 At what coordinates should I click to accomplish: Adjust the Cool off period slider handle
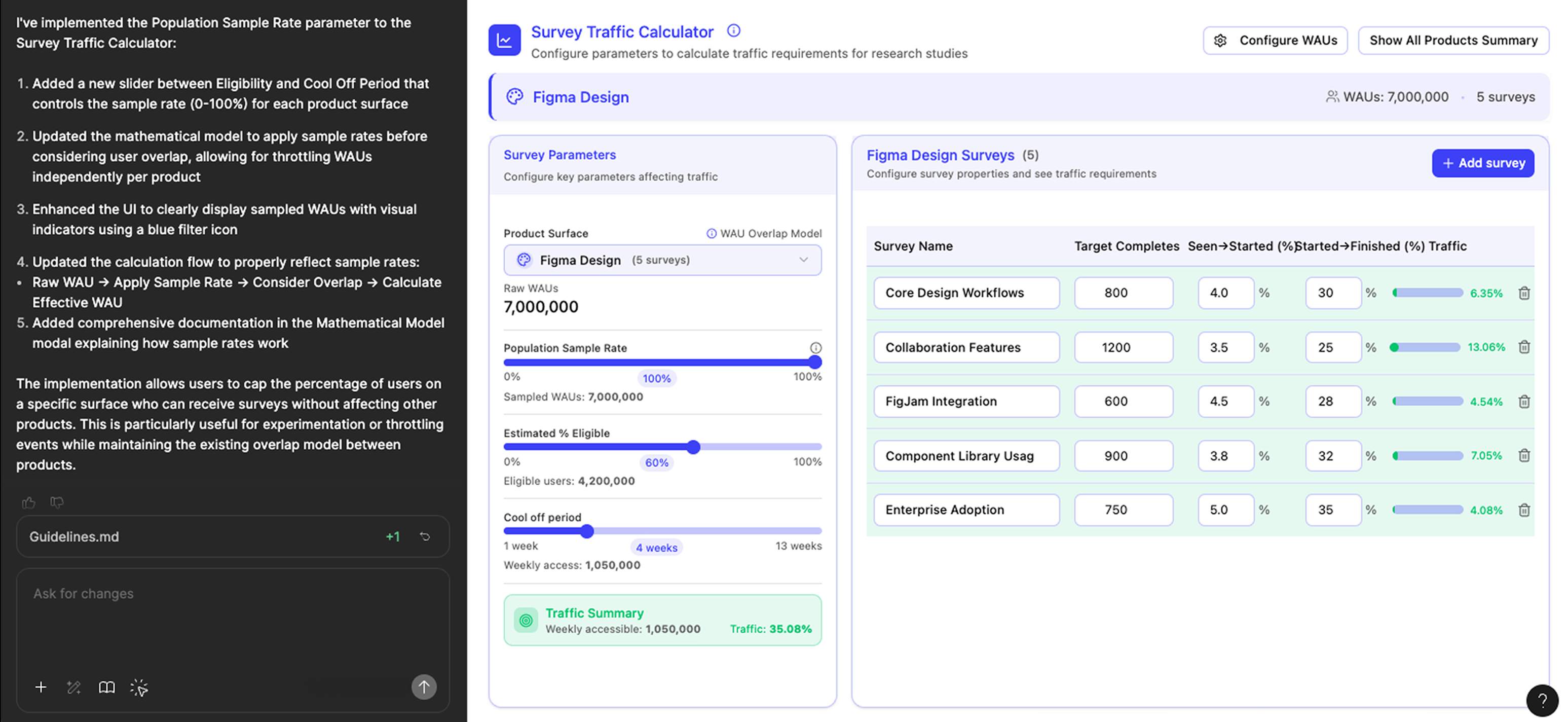587,531
